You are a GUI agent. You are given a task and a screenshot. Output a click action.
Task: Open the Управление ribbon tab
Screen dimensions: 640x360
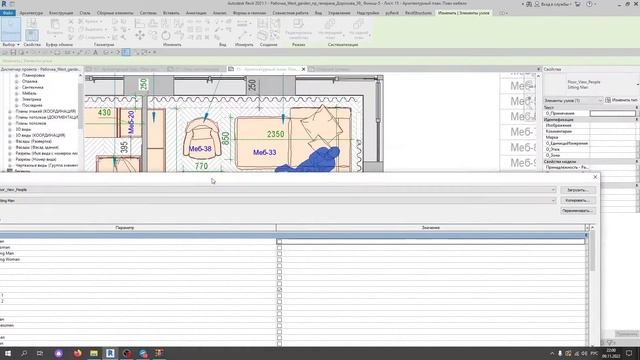[x=339, y=13]
